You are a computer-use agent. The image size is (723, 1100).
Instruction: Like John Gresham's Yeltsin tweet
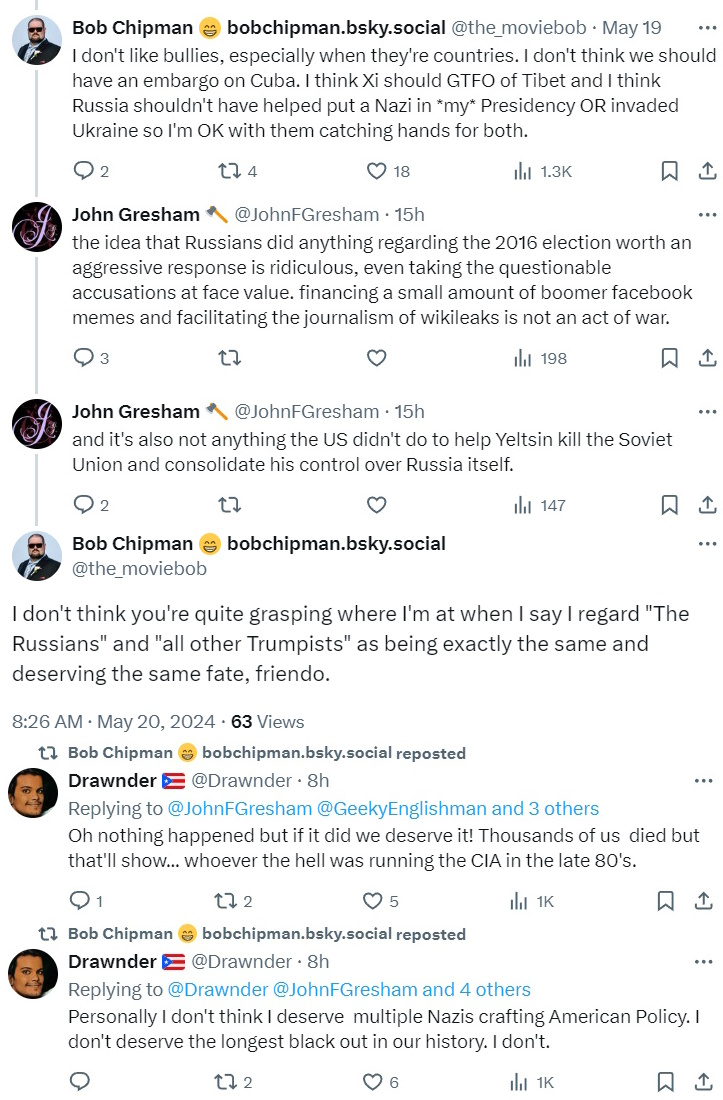pos(376,505)
